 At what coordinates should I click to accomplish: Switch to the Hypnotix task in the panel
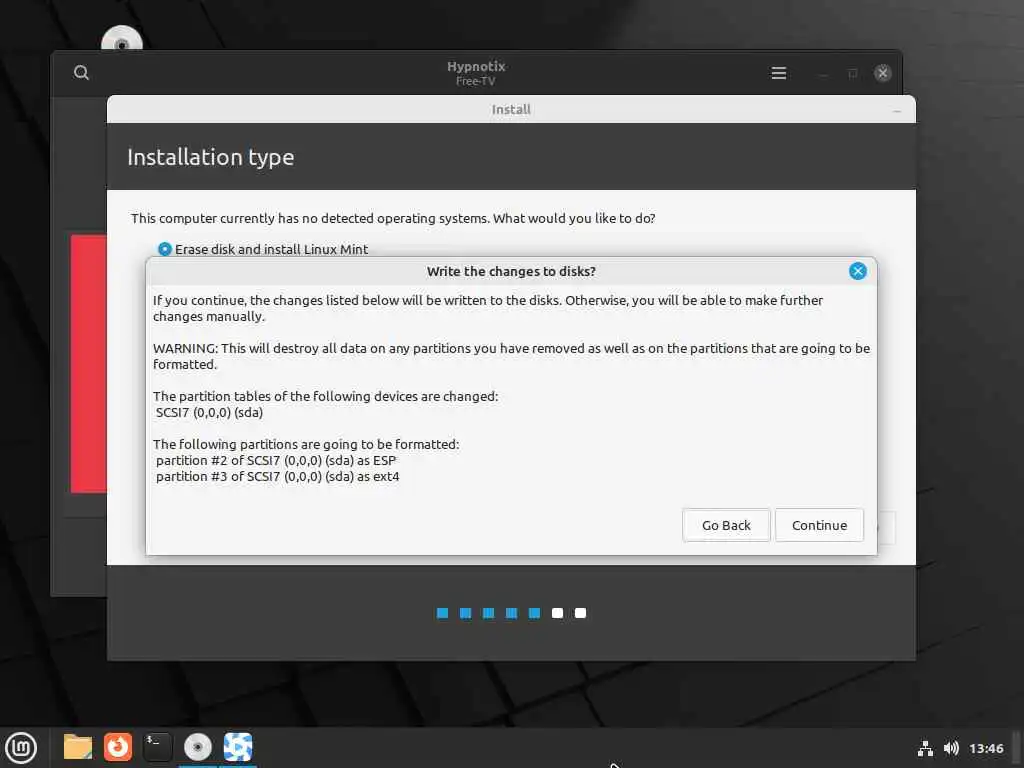coord(238,747)
